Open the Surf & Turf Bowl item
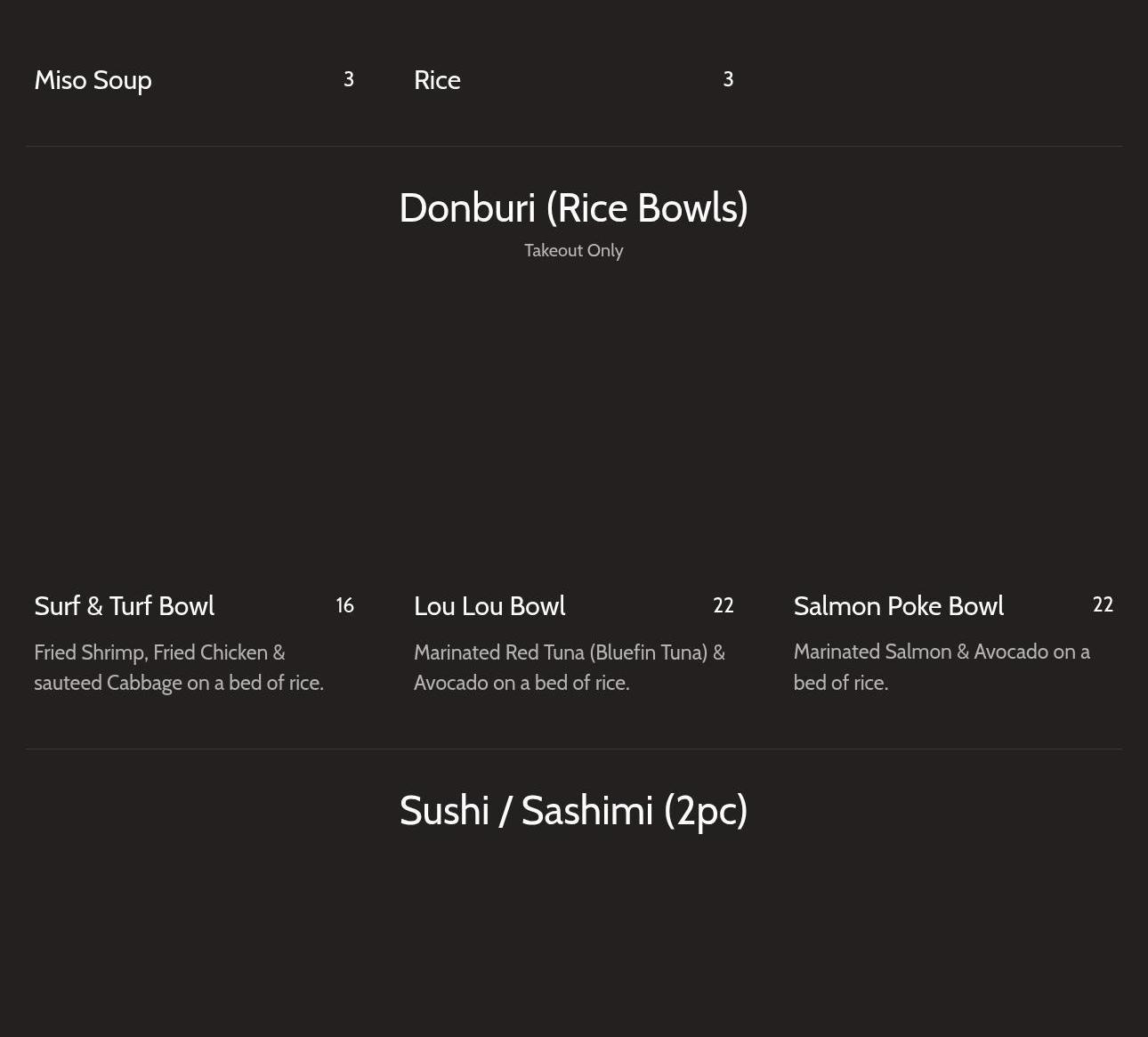1148x1037 pixels. point(124,606)
